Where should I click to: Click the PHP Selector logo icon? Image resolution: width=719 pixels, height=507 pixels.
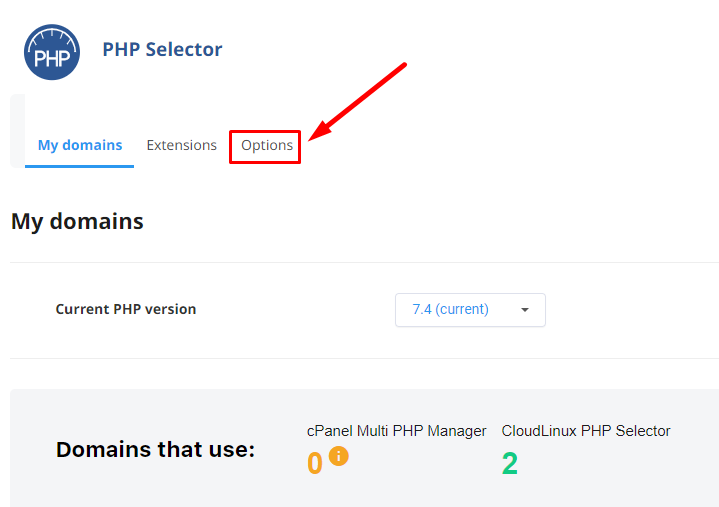[52, 52]
